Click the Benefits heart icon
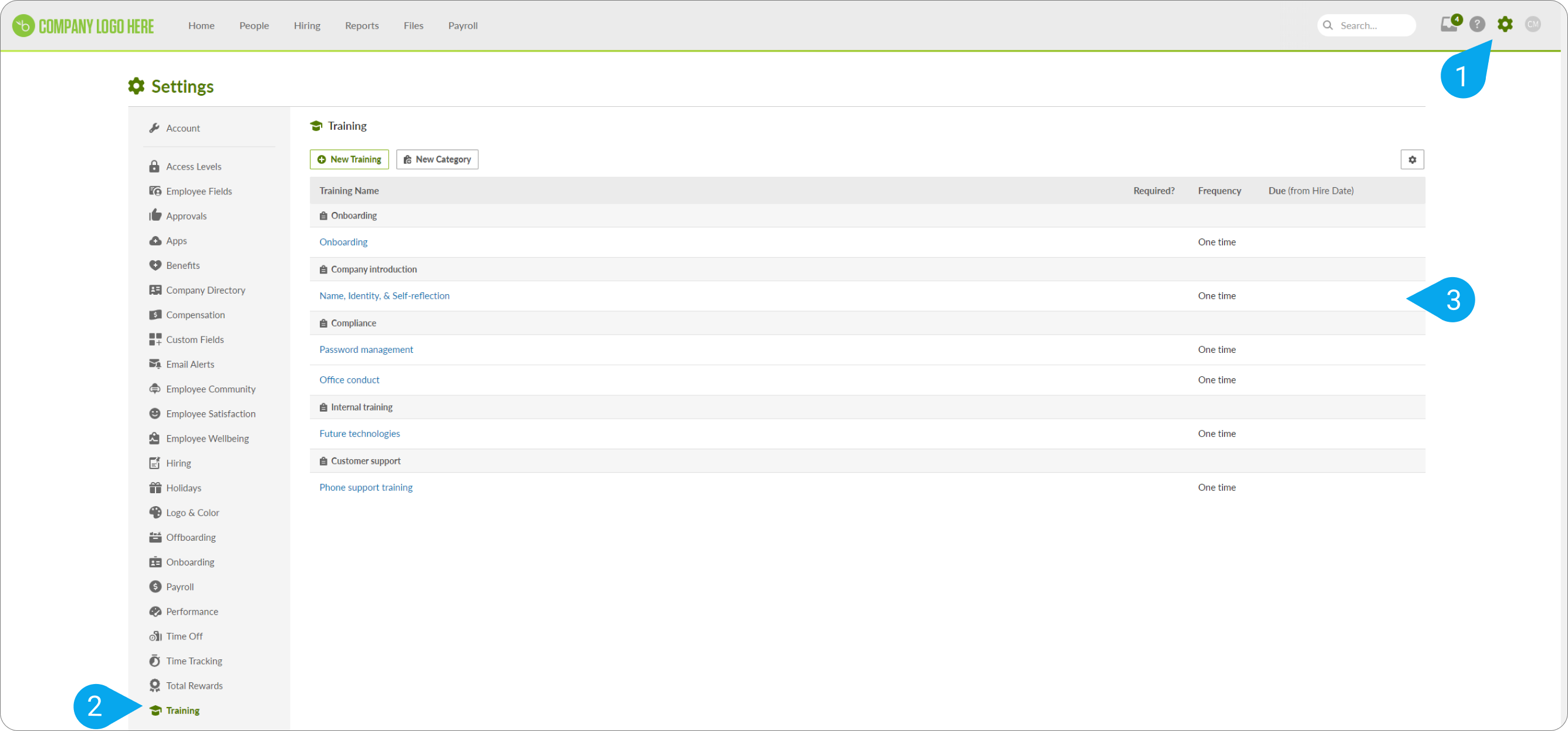This screenshot has width=1568, height=731. (x=156, y=265)
